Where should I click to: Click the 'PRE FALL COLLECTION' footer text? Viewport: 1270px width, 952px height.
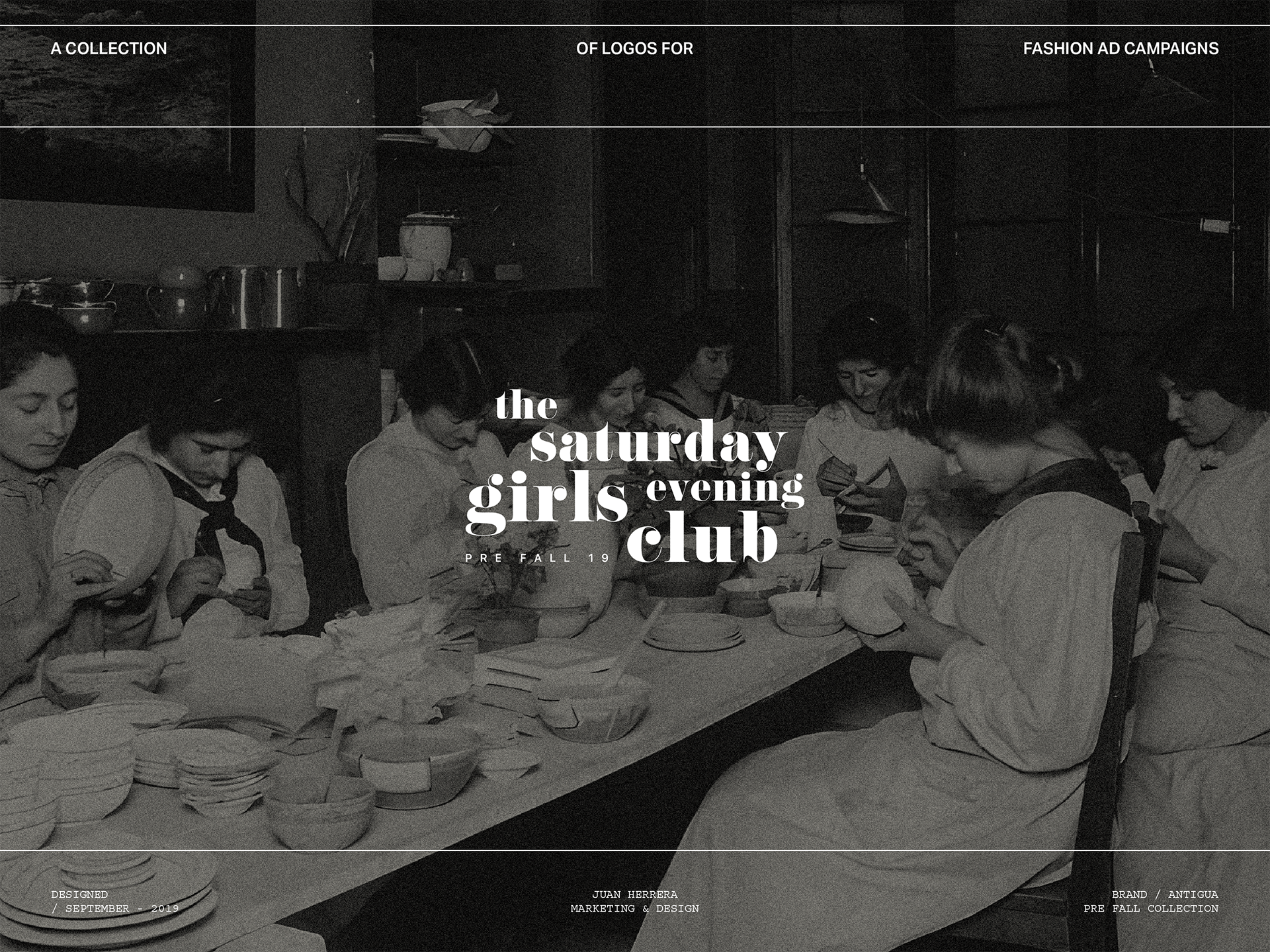[x=1151, y=908]
